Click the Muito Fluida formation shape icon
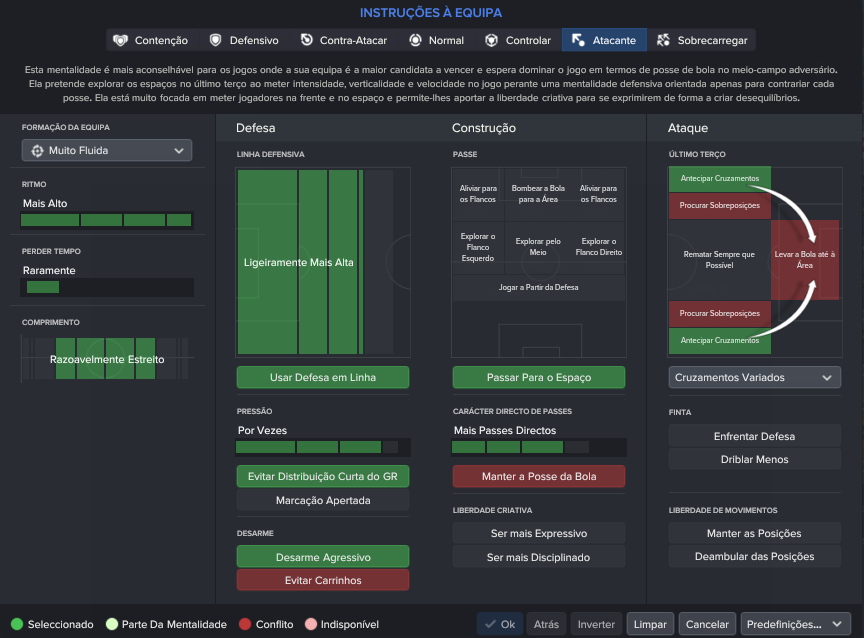This screenshot has width=864, height=638. pos(37,150)
